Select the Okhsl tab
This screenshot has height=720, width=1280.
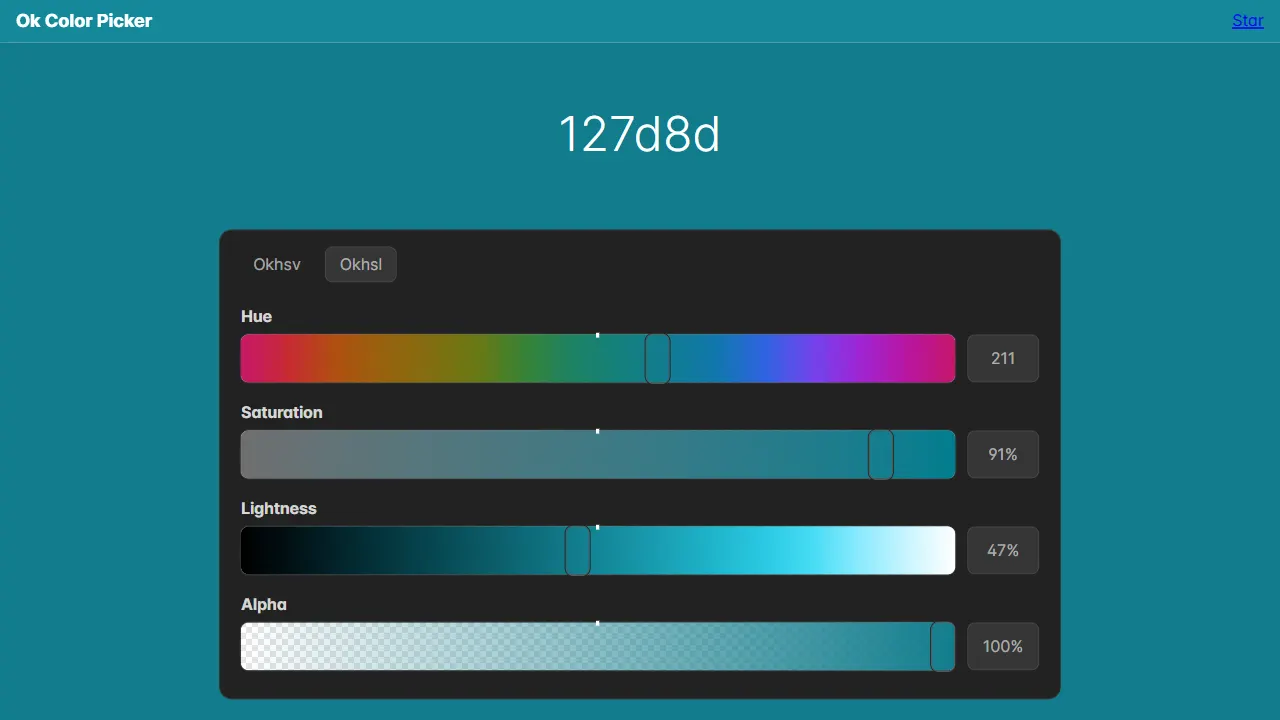[361, 265]
